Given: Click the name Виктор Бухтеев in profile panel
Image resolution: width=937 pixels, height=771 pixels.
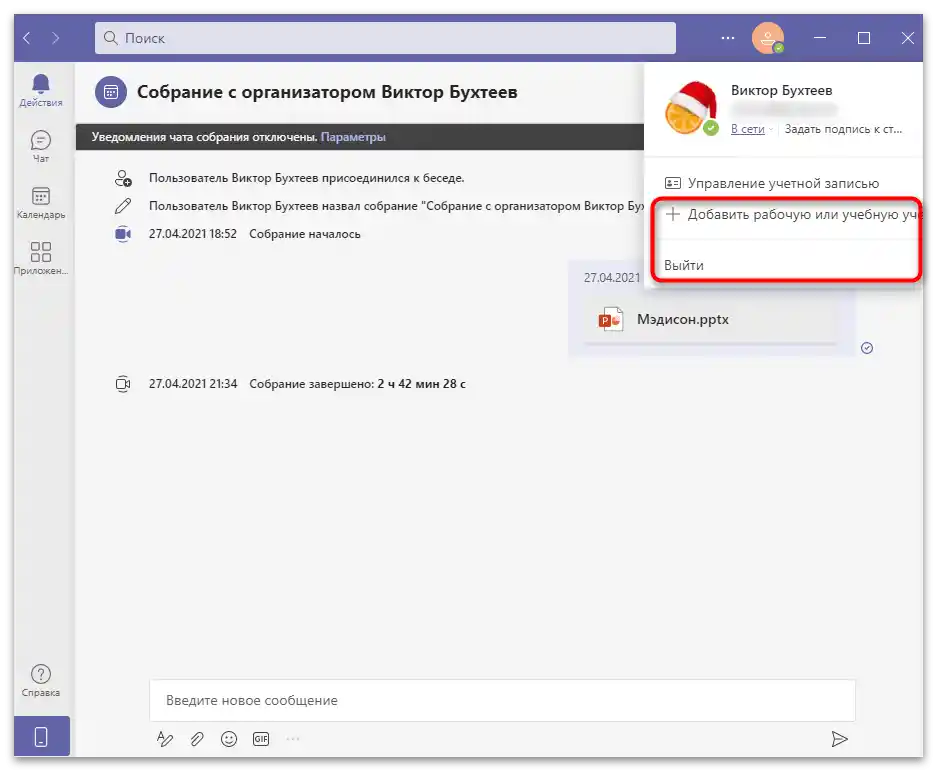Looking at the screenshot, I should click(782, 90).
